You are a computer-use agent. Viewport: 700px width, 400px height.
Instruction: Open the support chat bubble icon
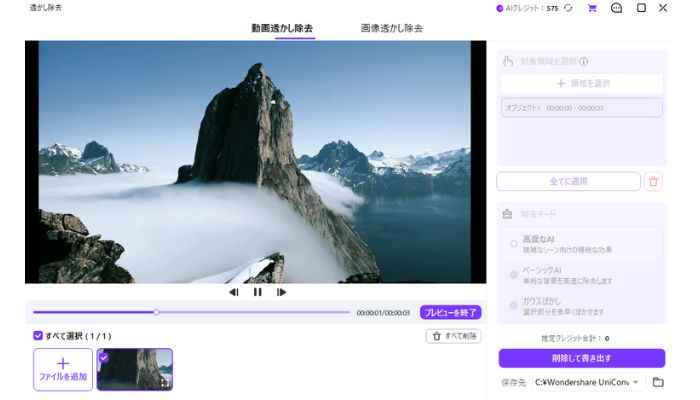tap(617, 8)
